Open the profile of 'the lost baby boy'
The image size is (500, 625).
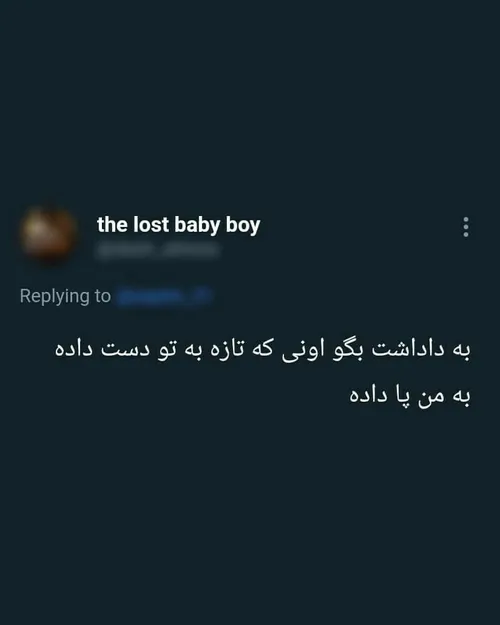(178, 225)
